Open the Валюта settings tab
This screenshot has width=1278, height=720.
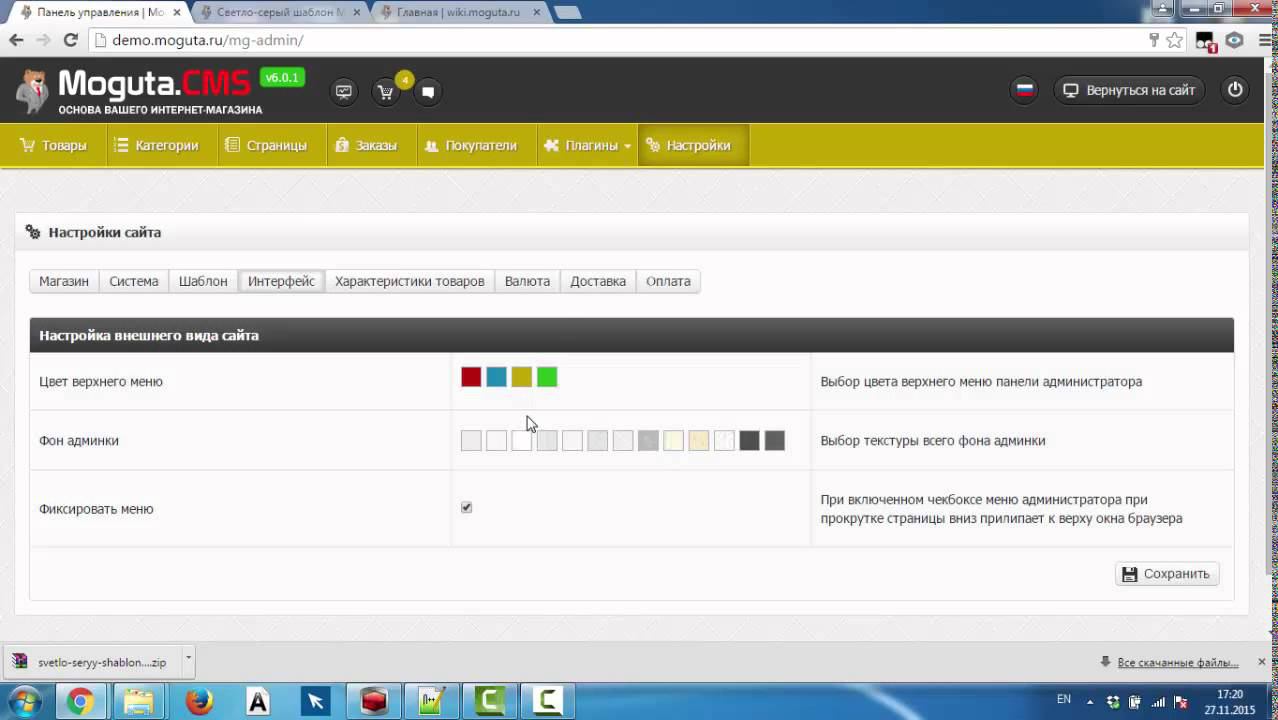click(x=527, y=281)
